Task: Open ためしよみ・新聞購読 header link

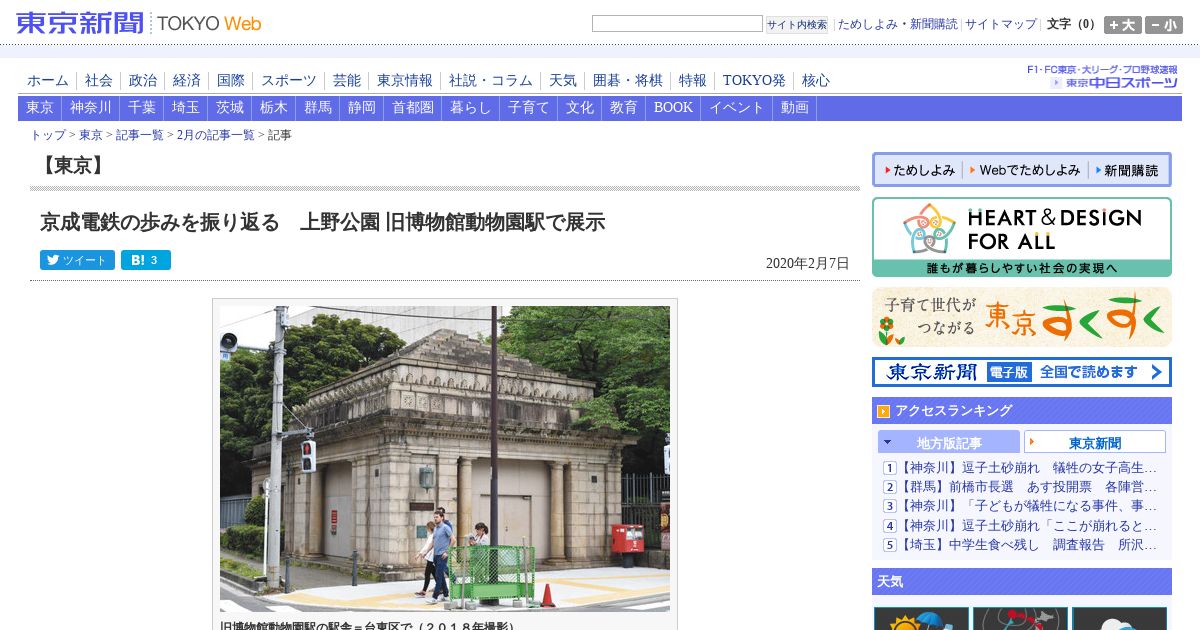Action: pyautogui.click(x=897, y=24)
